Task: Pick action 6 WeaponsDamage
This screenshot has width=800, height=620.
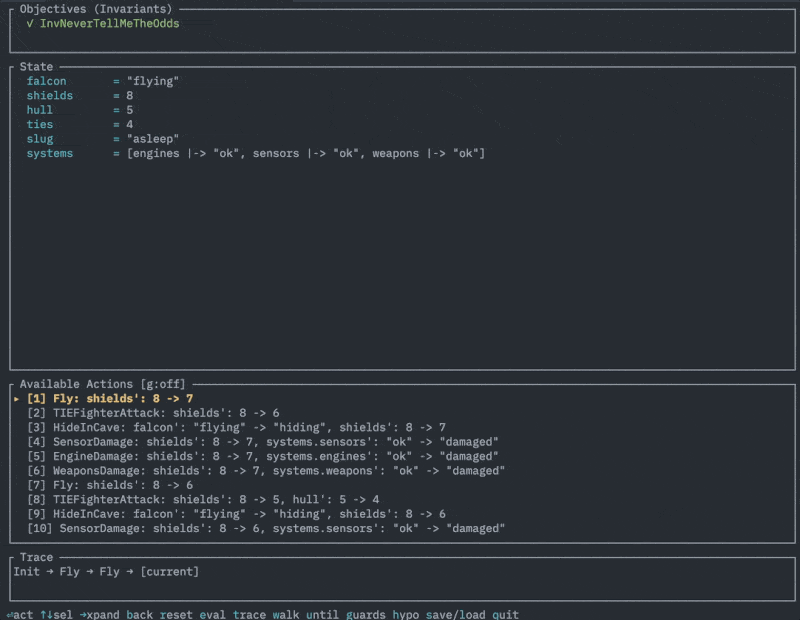Action: 265,470
